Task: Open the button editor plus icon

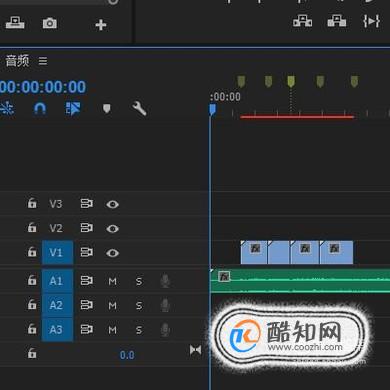Action: click(x=101, y=25)
